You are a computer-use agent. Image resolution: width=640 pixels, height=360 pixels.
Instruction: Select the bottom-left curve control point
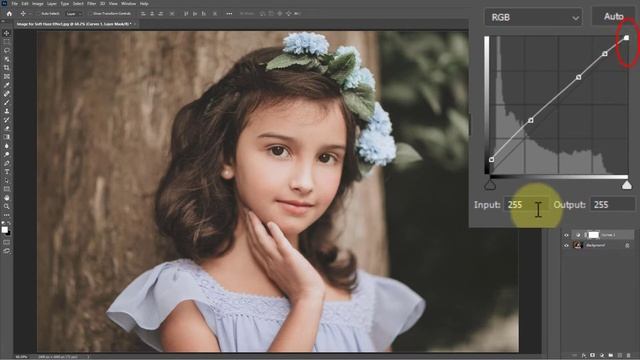[x=491, y=160]
